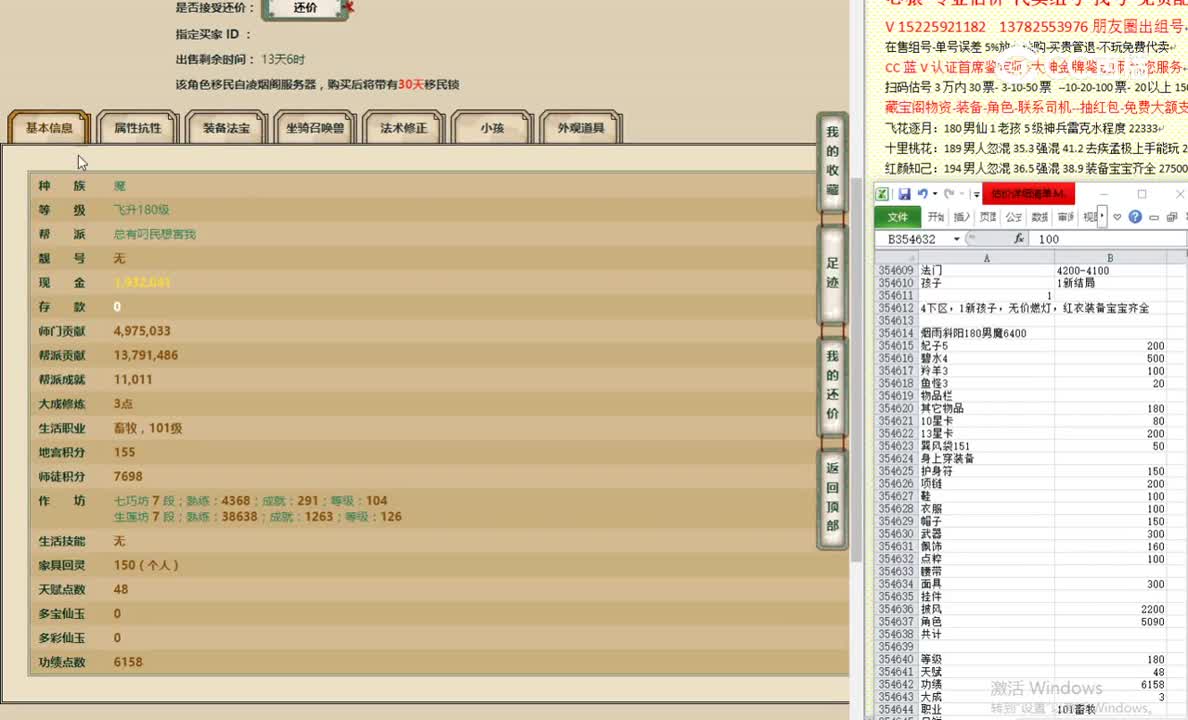Switch to the 装备法宝 tab
The height and width of the screenshot is (720, 1188).
[226, 126]
